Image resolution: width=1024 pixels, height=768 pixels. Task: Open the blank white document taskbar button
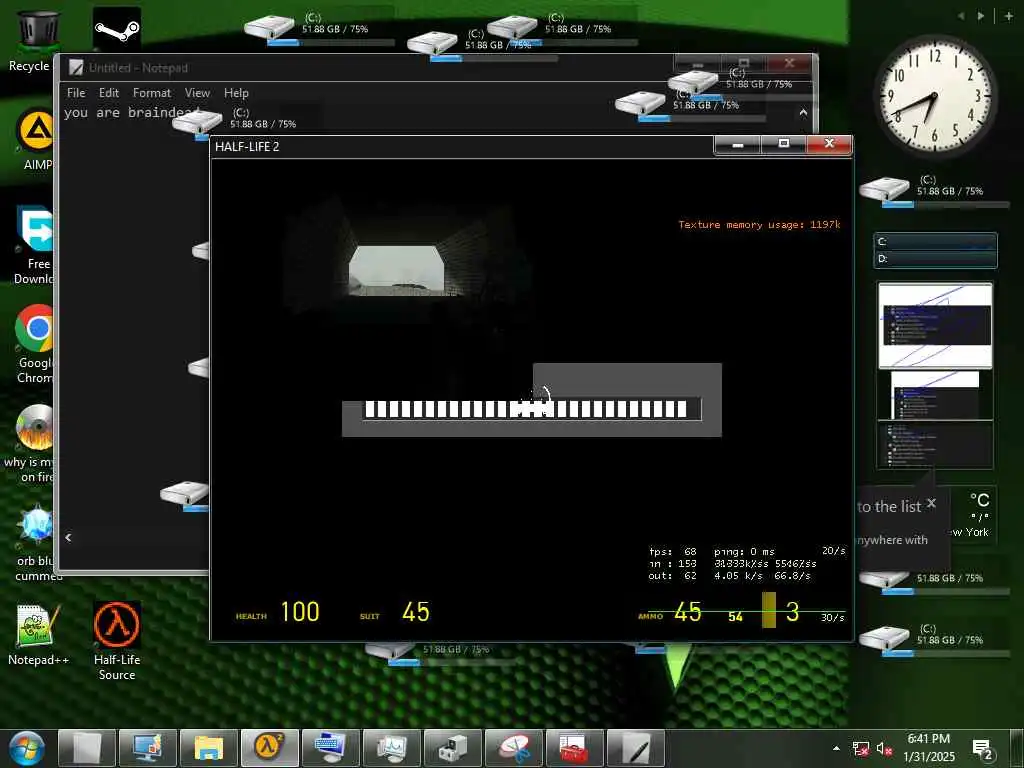coord(87,748)
